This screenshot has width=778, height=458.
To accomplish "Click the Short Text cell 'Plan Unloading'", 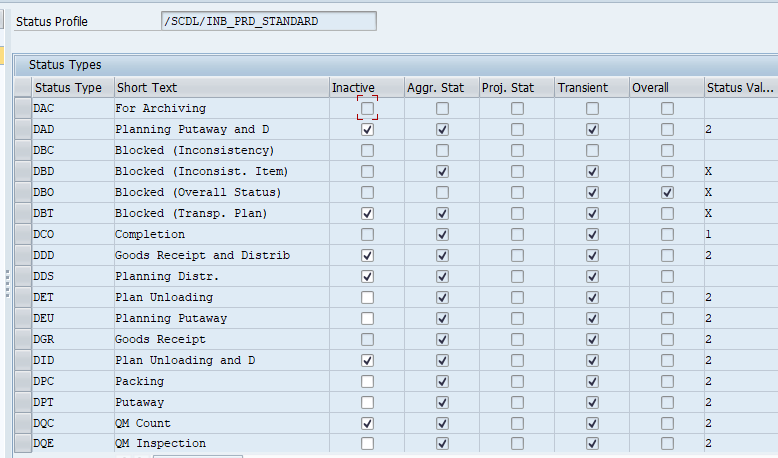I will click(164, 297).
